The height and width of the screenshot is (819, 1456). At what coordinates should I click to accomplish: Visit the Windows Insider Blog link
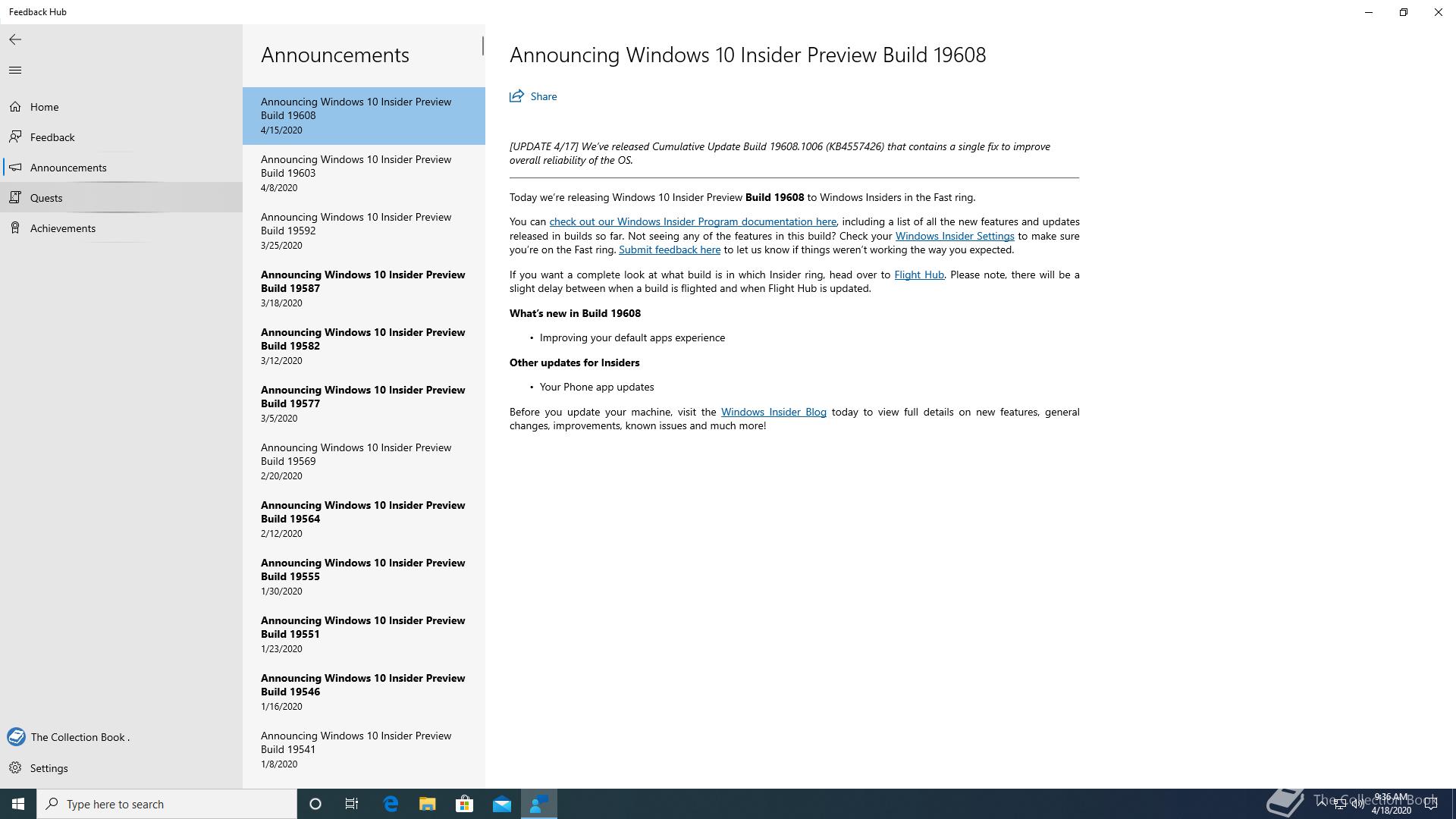(773, 412)
